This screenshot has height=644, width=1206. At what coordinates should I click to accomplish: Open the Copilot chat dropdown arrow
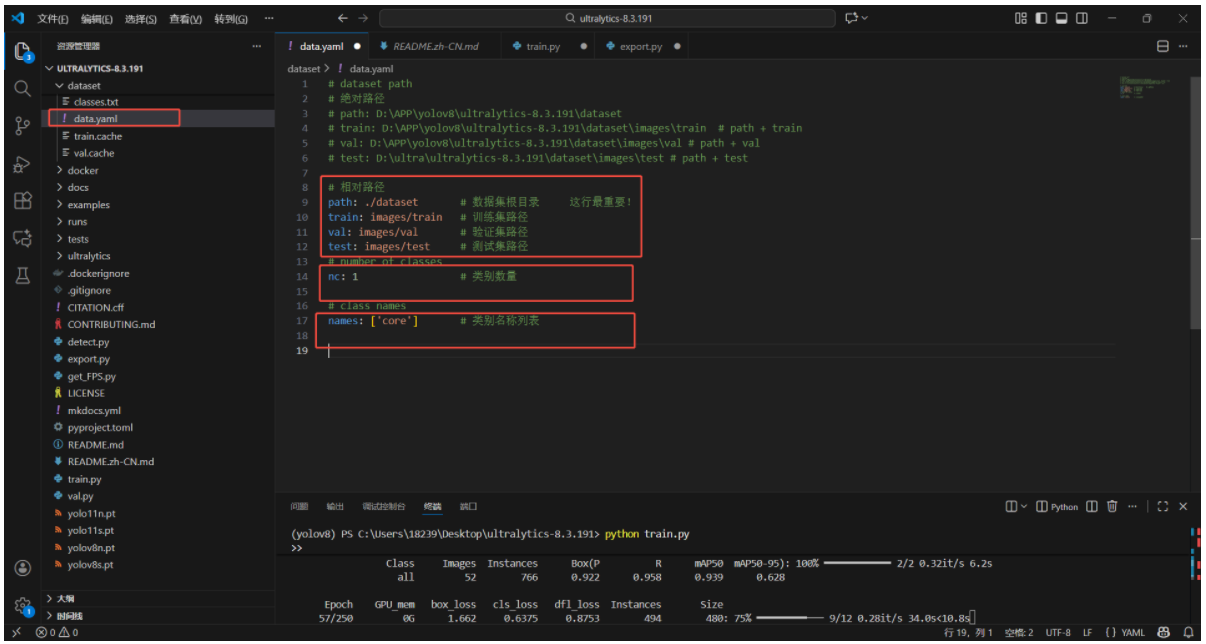tap(865, 18)
